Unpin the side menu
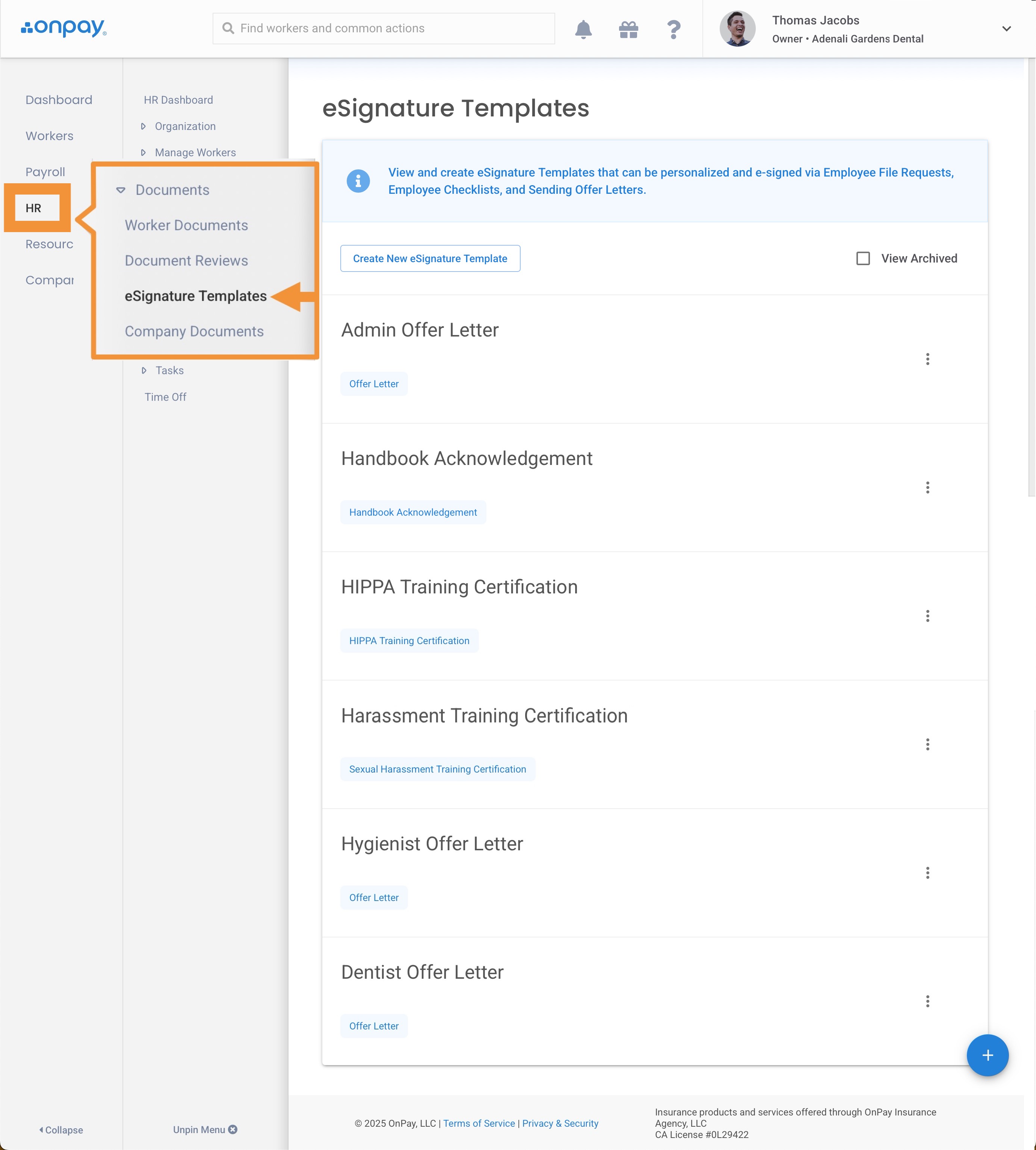1036x1150 pixels. point(205,1129)
